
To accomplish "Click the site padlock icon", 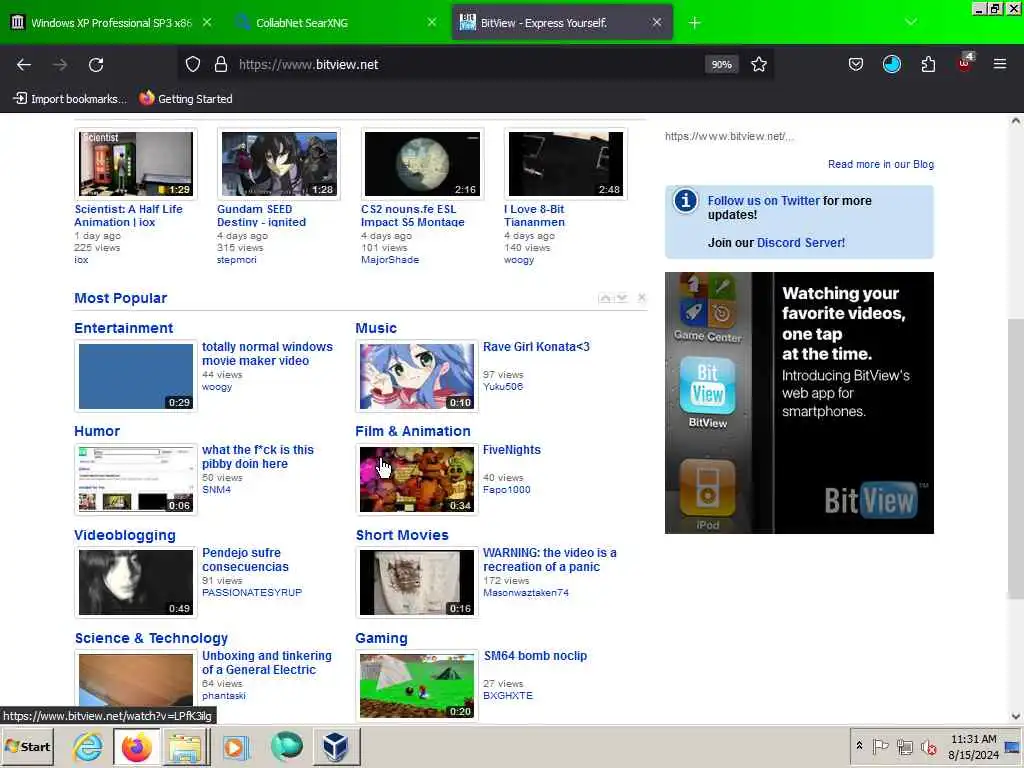I will 221,65.
